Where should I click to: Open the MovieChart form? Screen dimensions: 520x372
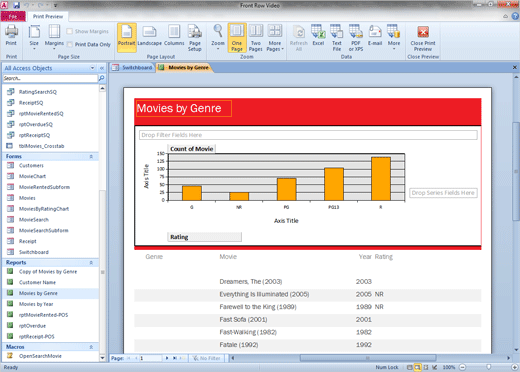32,176
